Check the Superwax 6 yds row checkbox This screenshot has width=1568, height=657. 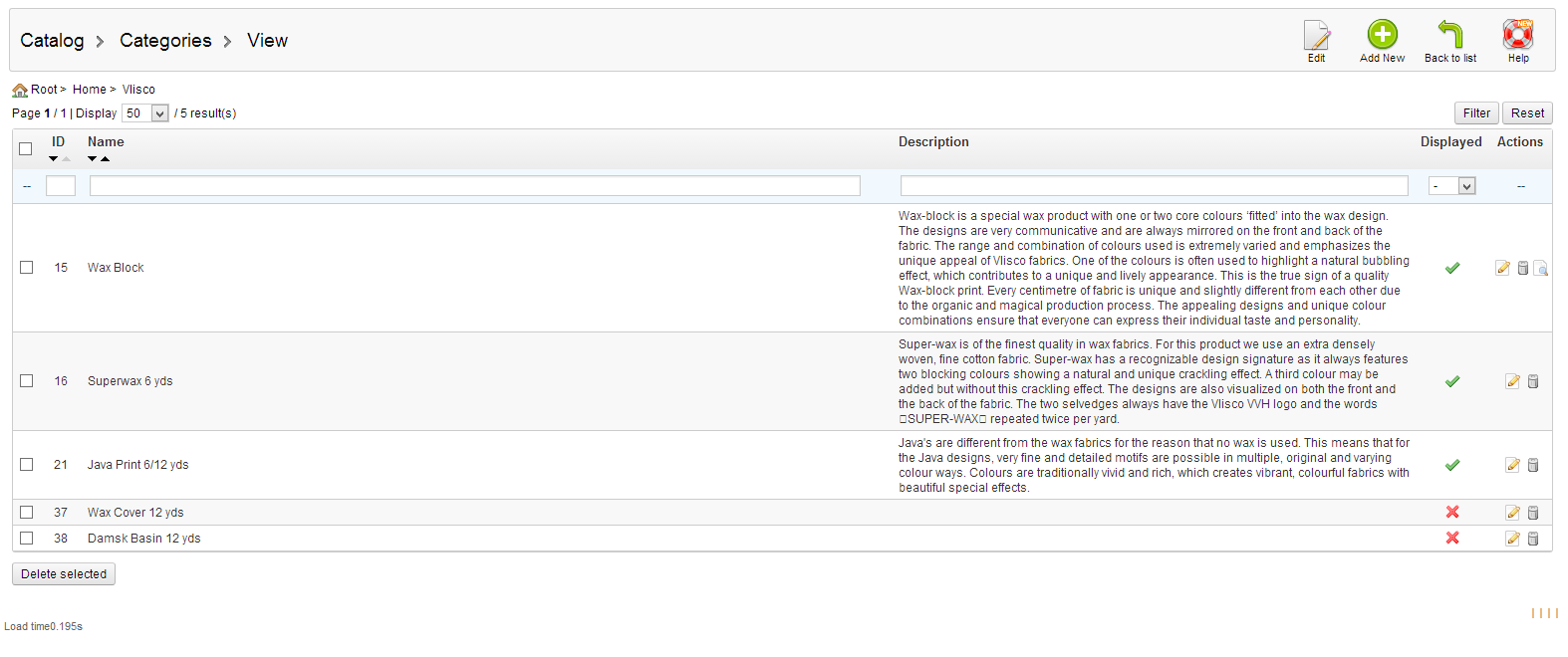[27, 380]
